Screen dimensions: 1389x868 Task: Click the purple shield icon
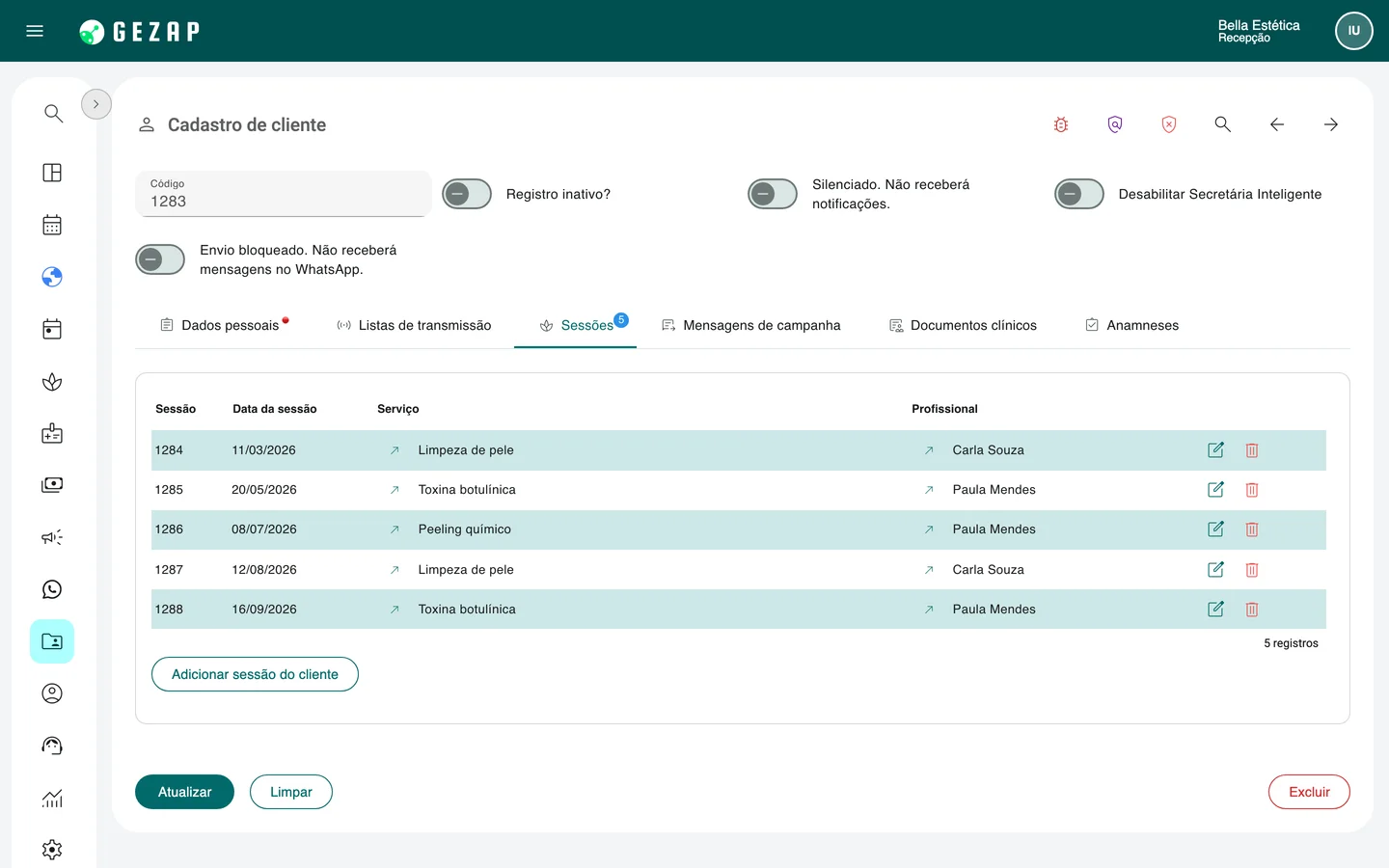point(1115,124)
